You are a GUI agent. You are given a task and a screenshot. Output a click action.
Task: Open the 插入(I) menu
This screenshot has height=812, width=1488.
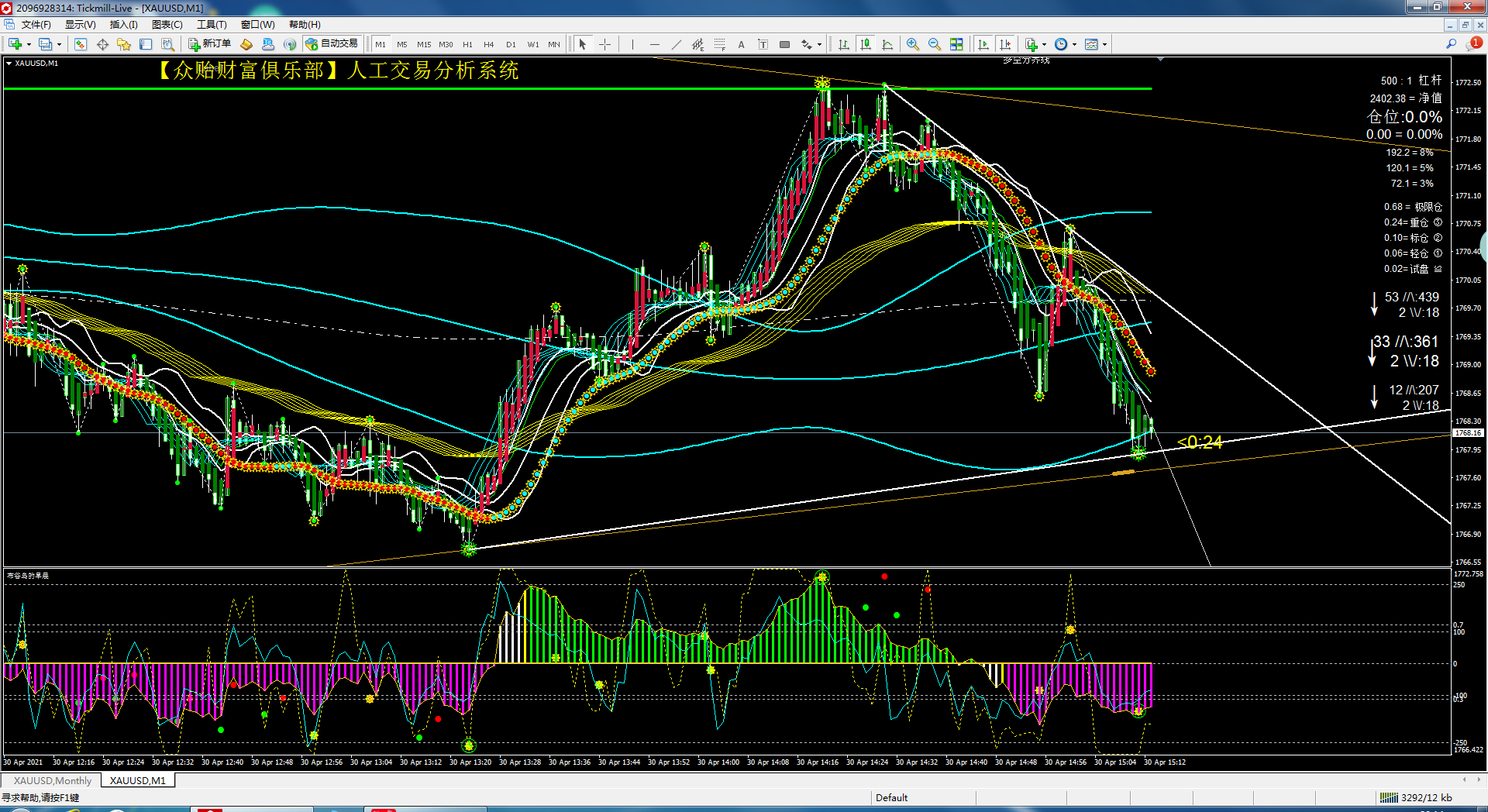pyautogui.click(x=124, y=25)
